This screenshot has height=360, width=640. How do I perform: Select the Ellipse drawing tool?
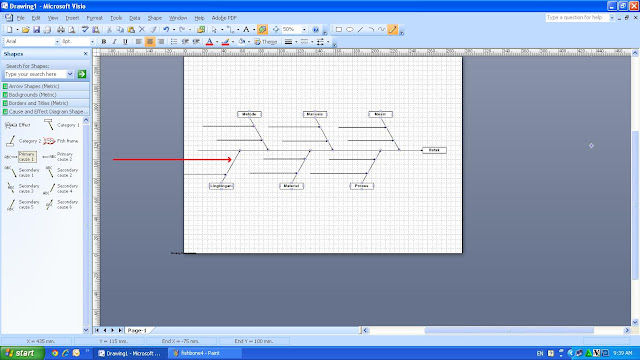pyautogui.click(x=350, y=29)
